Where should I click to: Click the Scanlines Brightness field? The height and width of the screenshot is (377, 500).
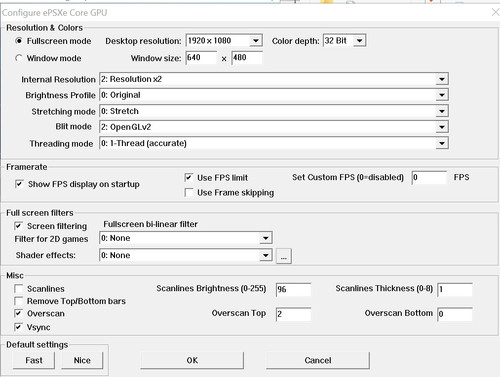(x=293, y=289)
